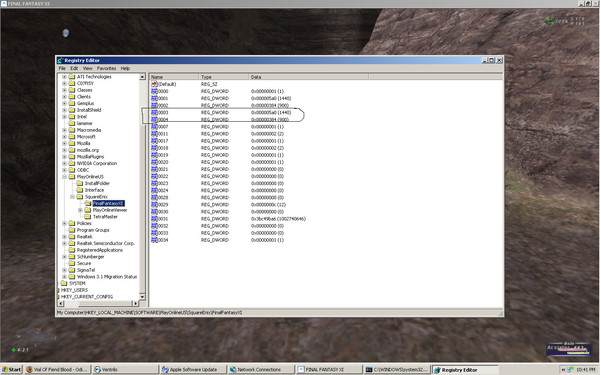Click the folder icon of SYSTEM key
This screenshot has width=600, height=375.
click(64, 283)
